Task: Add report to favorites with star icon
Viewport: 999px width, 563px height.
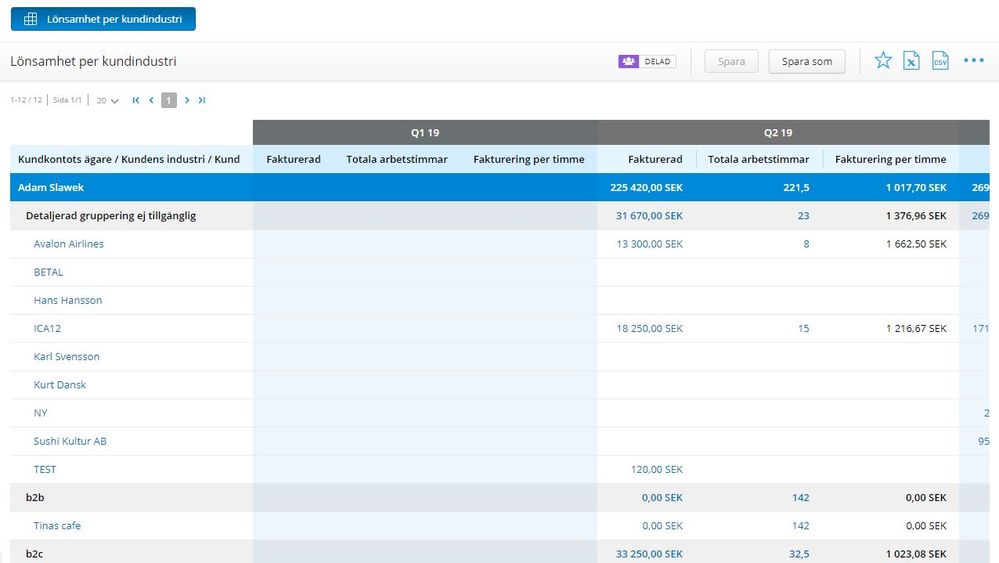Action: tap(883, 61)
